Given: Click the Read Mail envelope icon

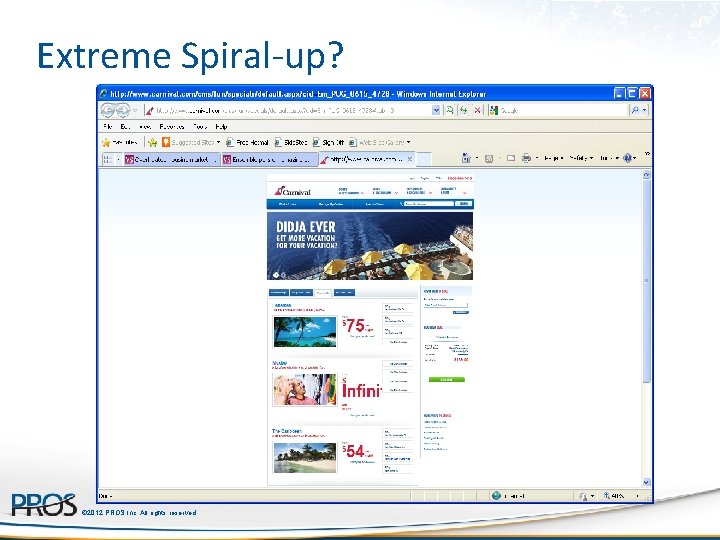Looking at the screenshot, I should click(511, 158).
